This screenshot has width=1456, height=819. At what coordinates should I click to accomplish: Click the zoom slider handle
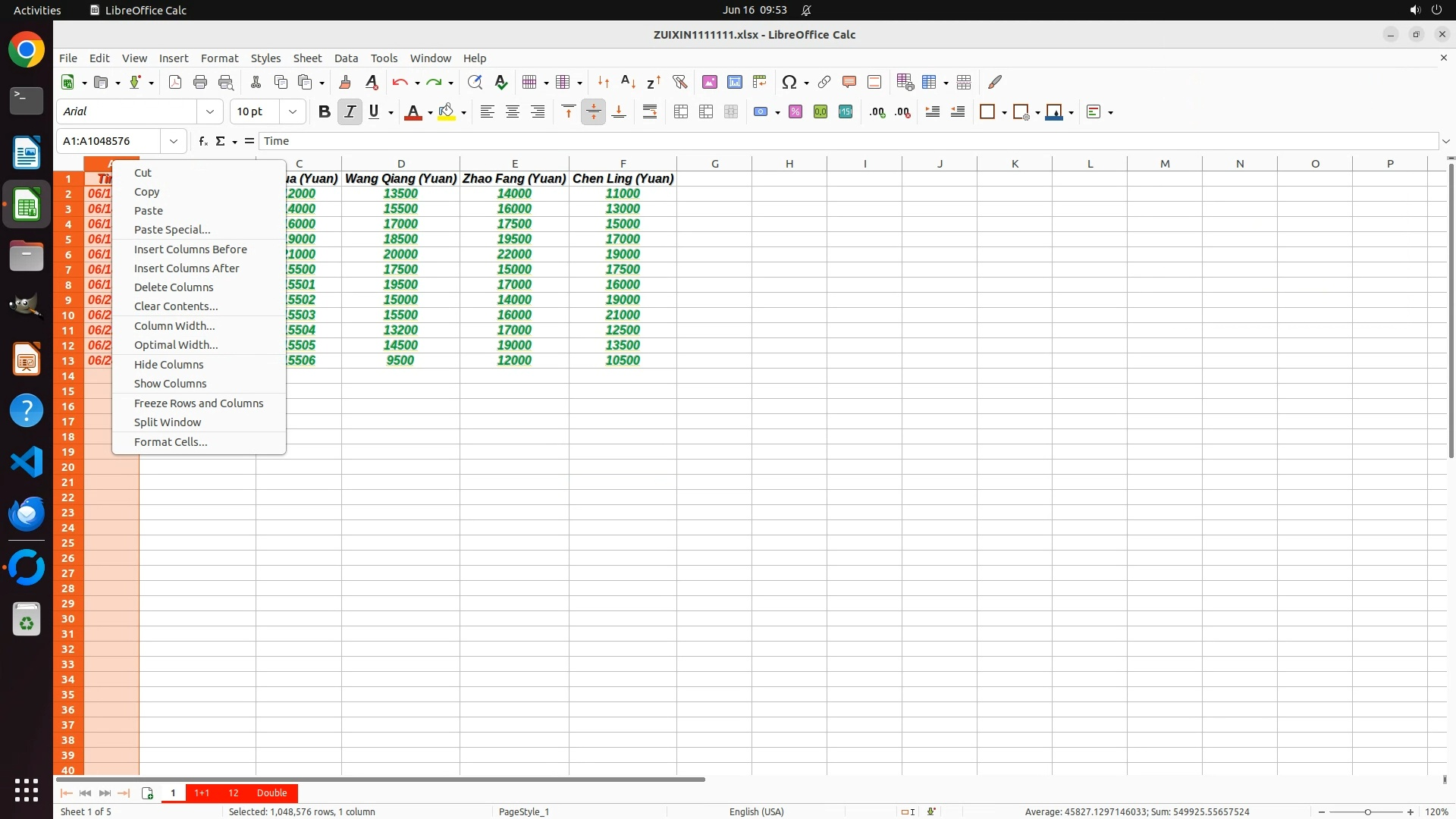(1367, 811)
